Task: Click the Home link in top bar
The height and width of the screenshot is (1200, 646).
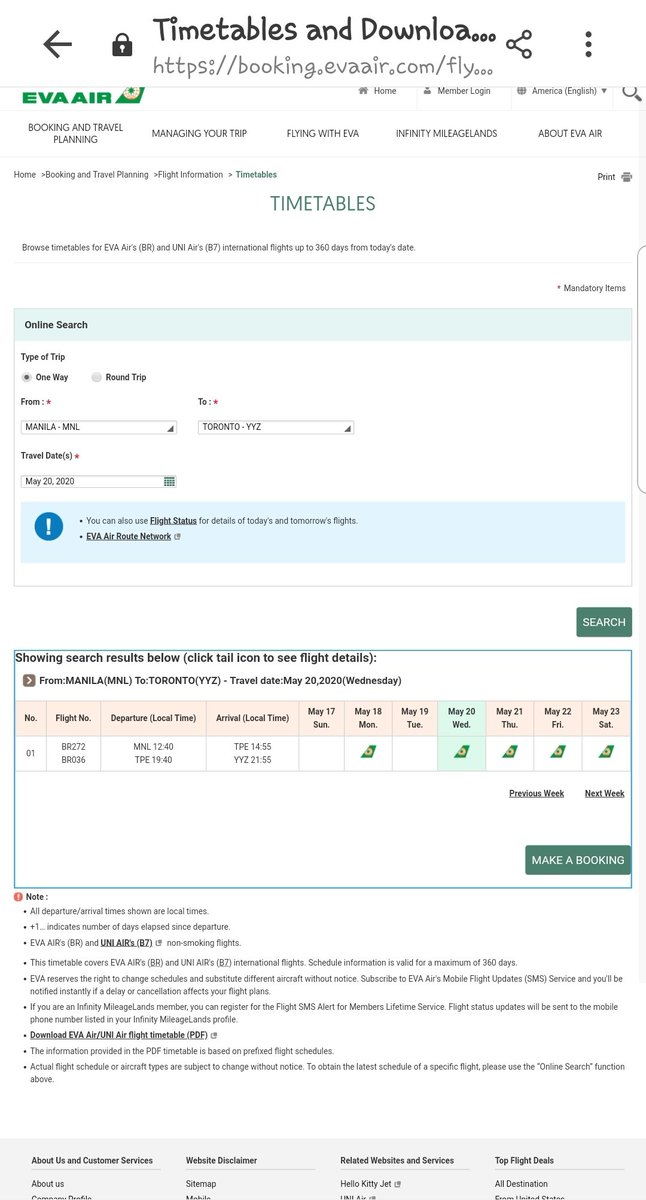Action: point(378,91)
